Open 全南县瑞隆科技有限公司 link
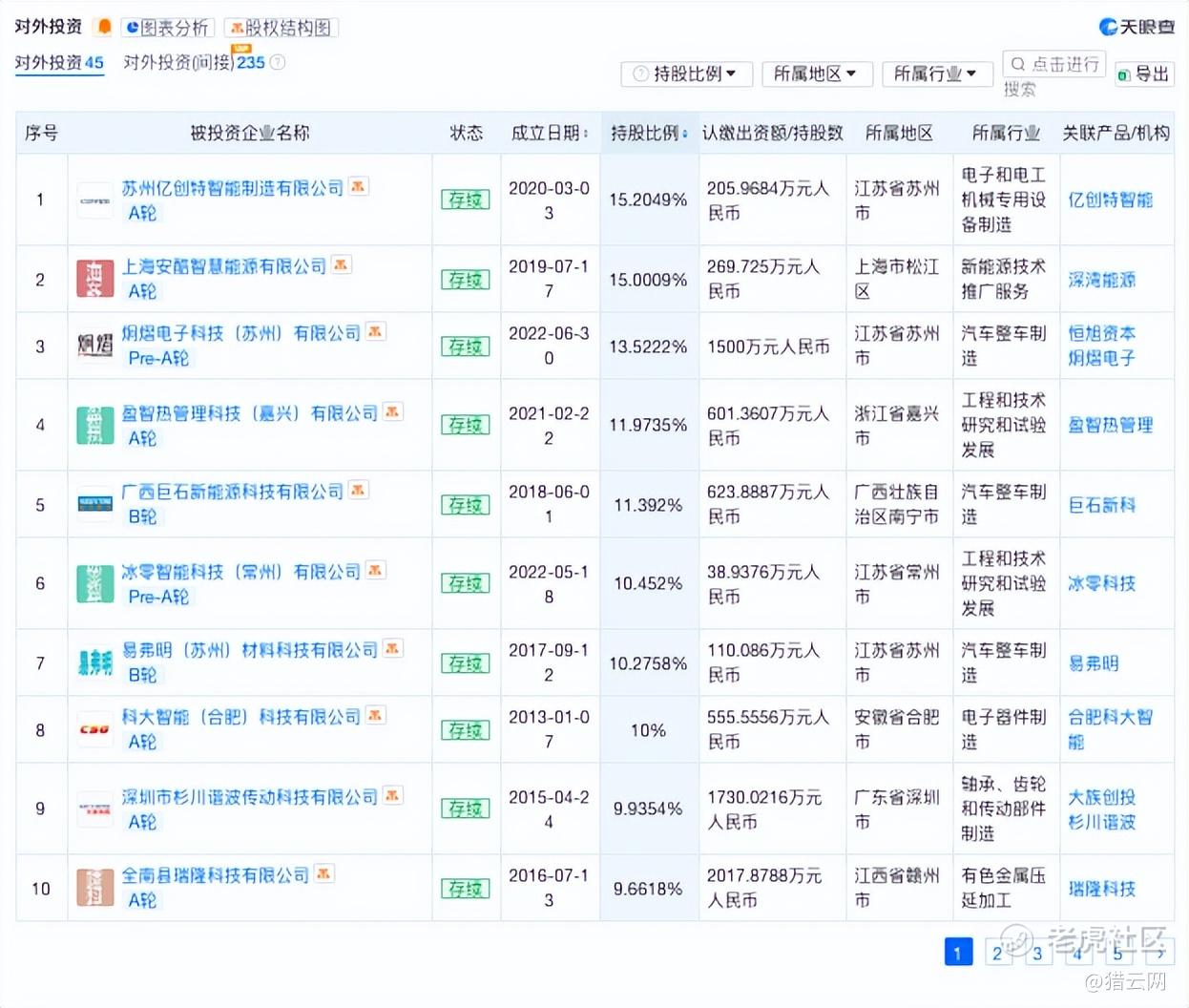 [215, 875]
